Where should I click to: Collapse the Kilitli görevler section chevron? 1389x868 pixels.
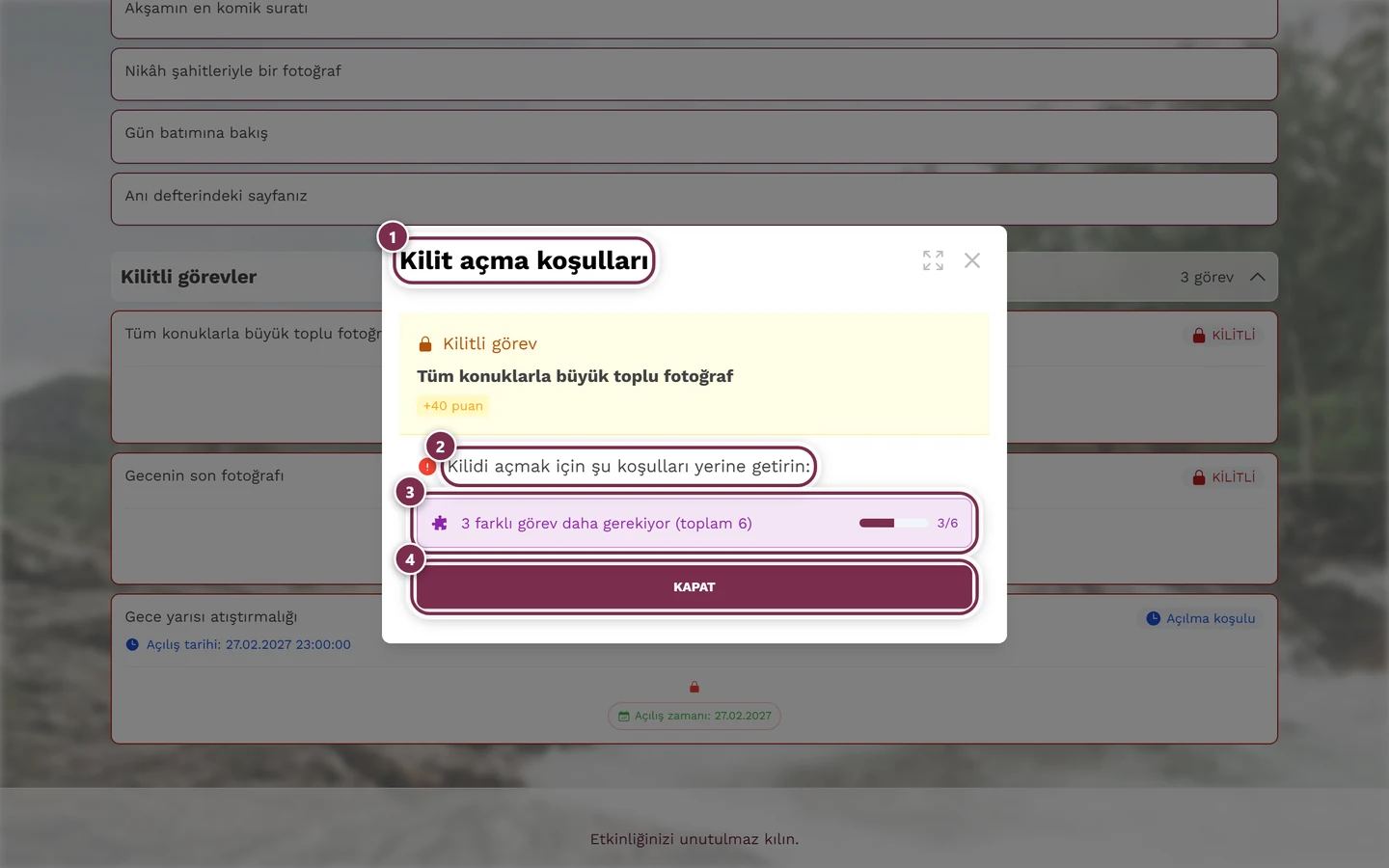1257,277
